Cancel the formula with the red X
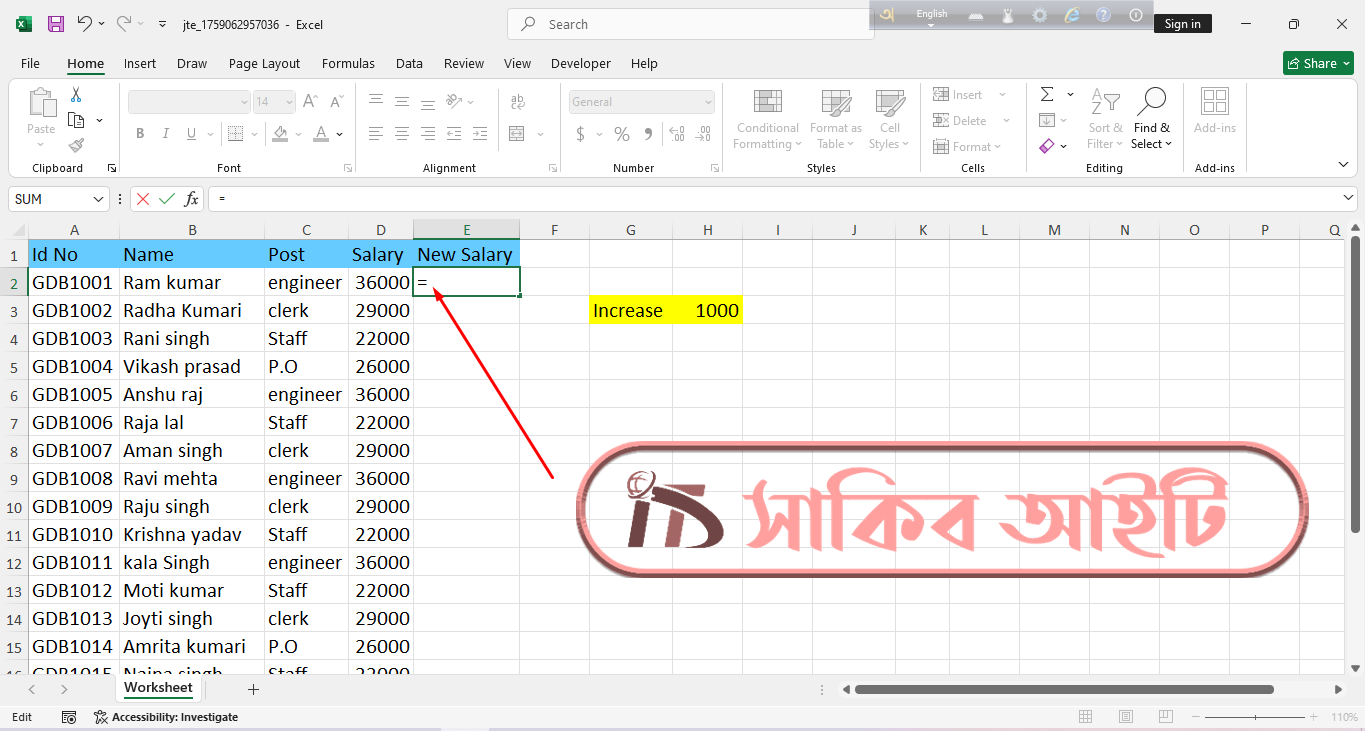This screenshot has height=731, width=1365. point(143,198)
